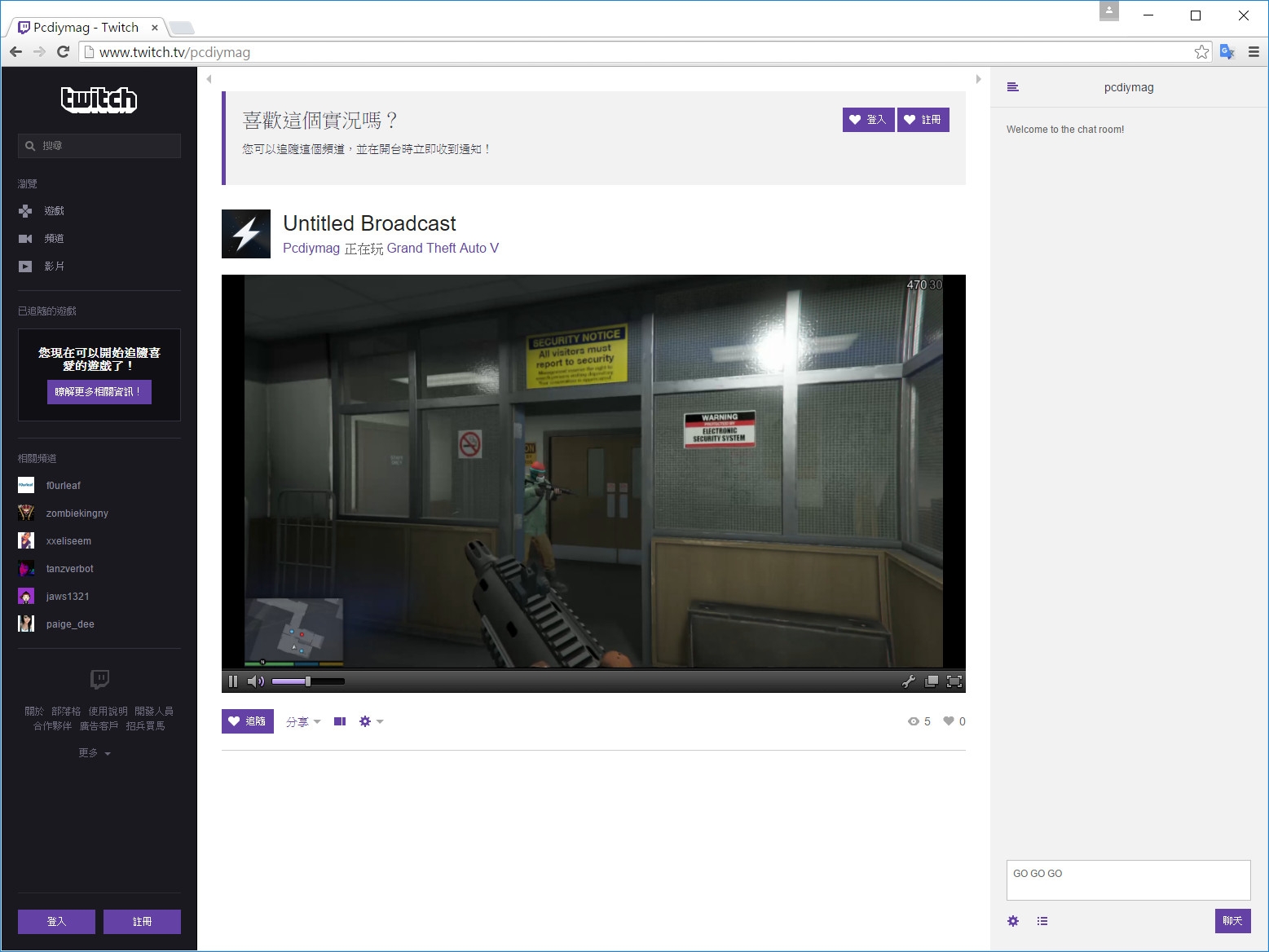Pop out the video player

[932, 681]
